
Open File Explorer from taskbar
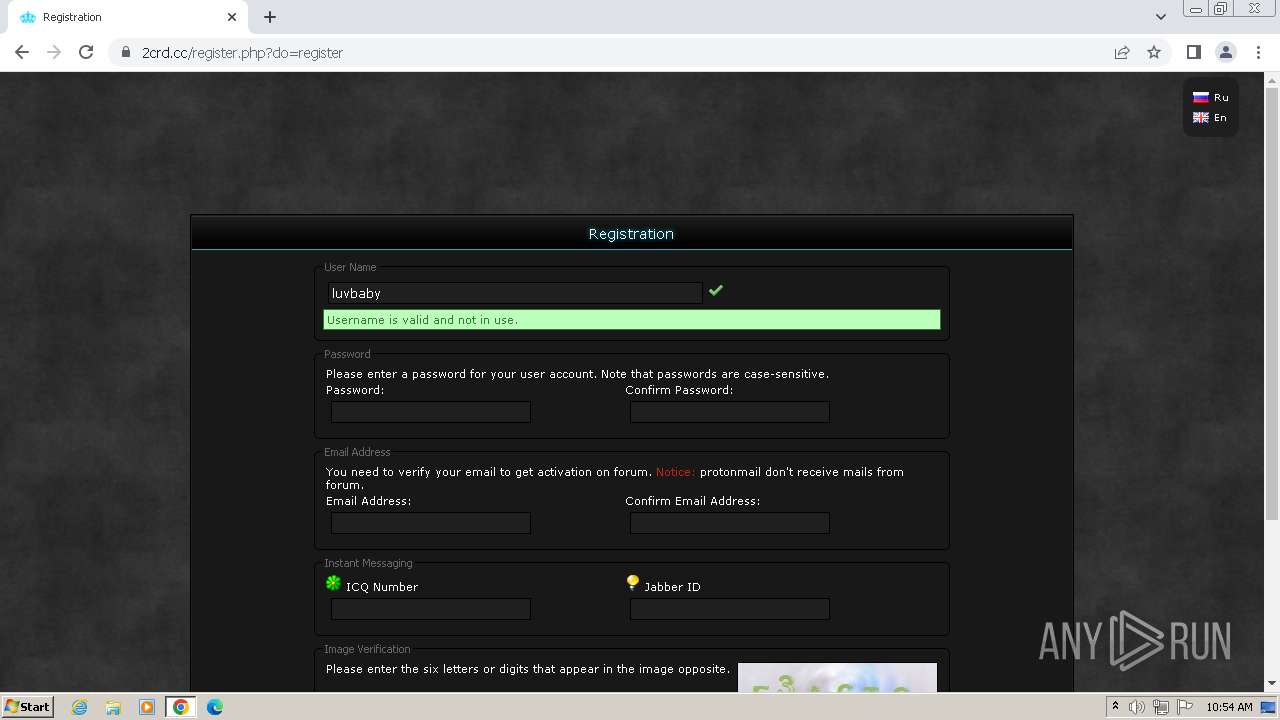[x=113, y=707]
